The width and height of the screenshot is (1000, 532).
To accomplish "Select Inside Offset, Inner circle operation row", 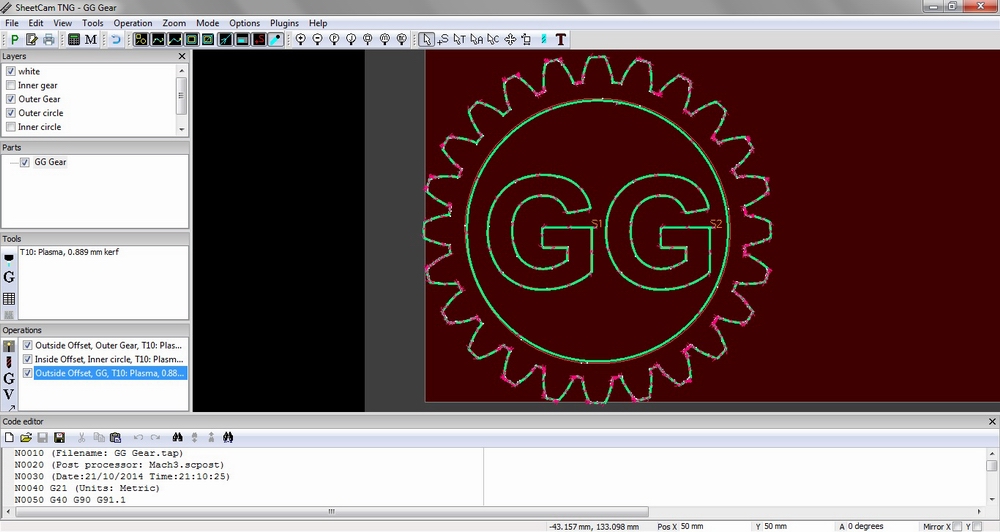I will [109, 359].
